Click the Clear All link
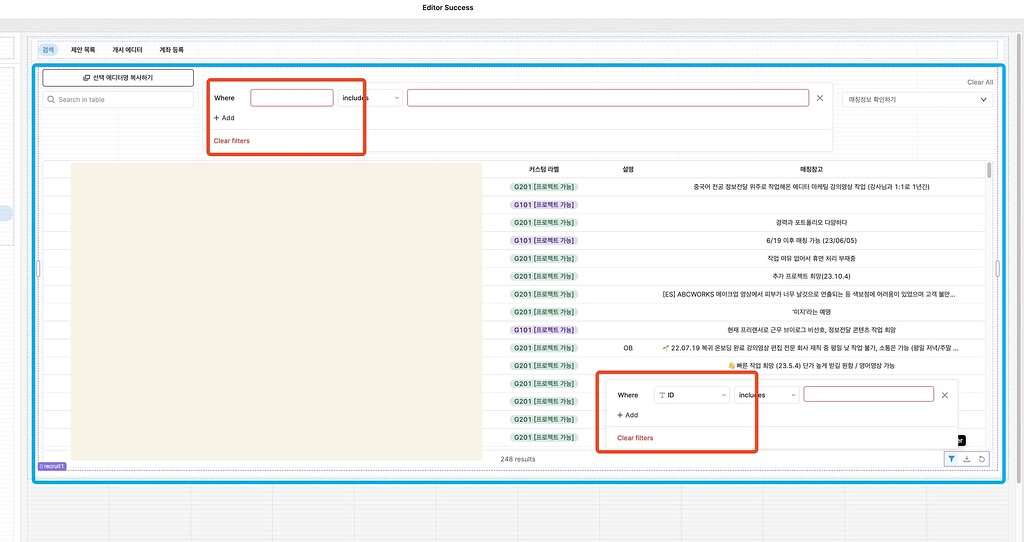Viewport: 1024px width, 542px height. tap(980, 82)
